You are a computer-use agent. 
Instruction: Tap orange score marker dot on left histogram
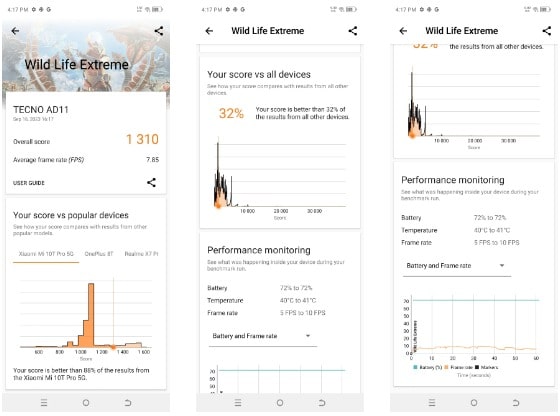pyautogui.click(x=113, y=347)
